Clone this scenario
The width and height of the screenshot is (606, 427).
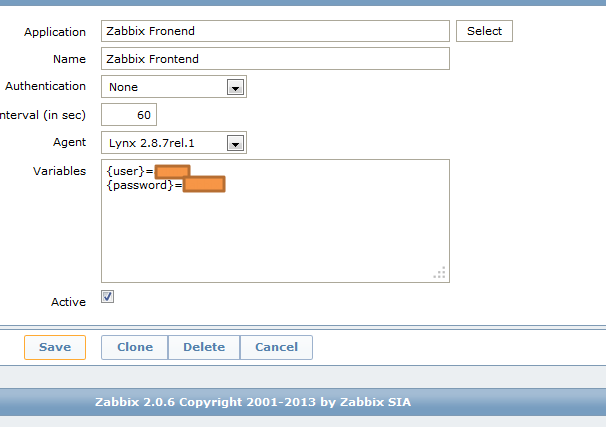tap(135, 347)
